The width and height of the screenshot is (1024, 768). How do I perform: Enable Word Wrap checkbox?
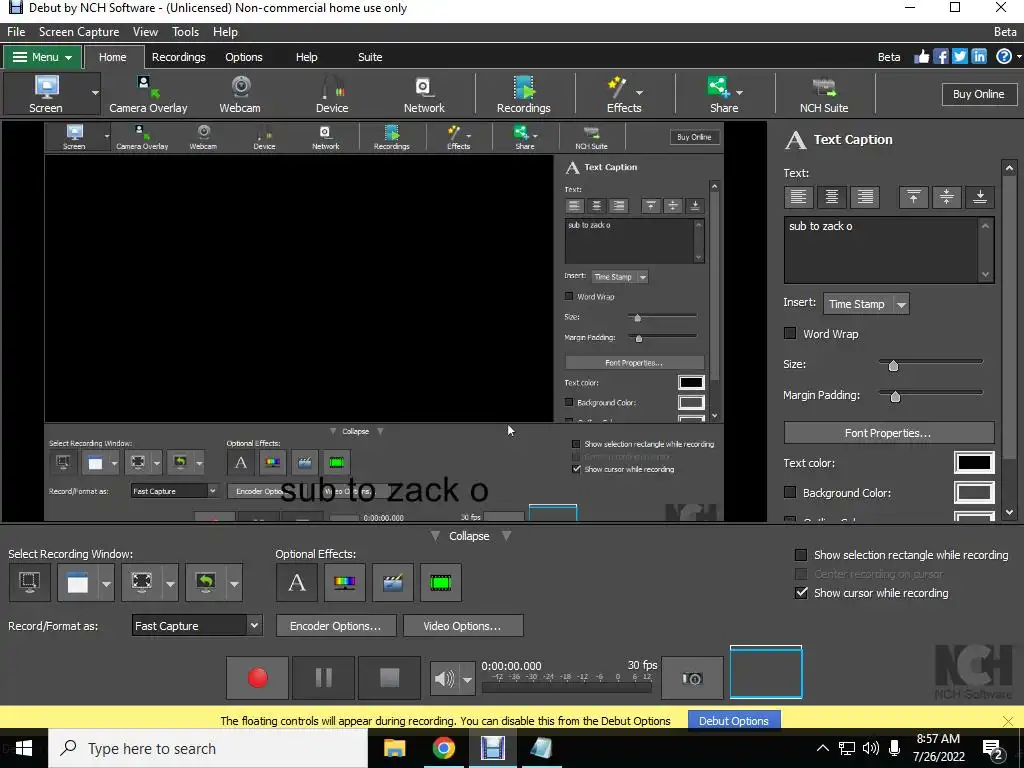coord(790,333)
